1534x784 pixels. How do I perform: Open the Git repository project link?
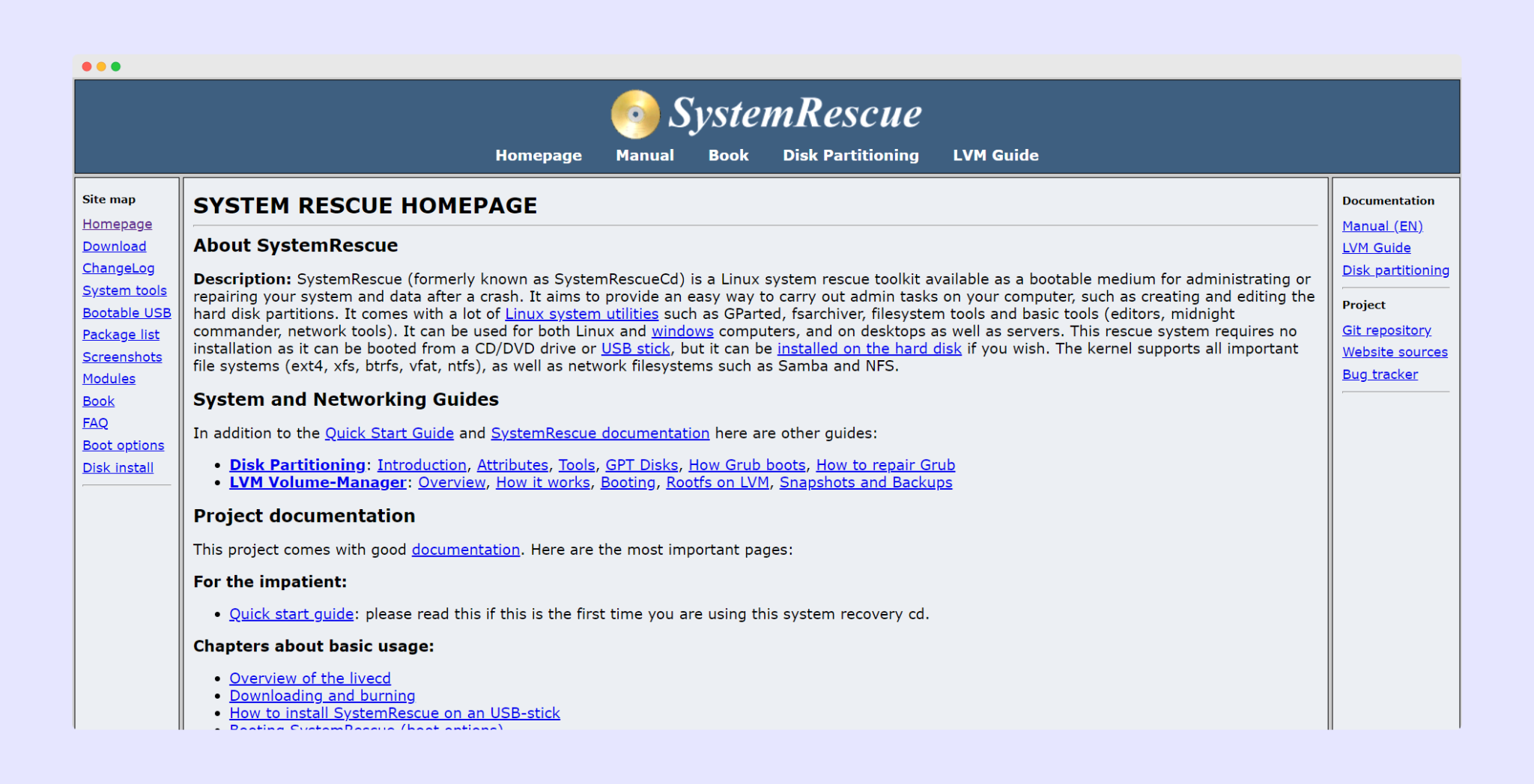(x=1386, y=330)
